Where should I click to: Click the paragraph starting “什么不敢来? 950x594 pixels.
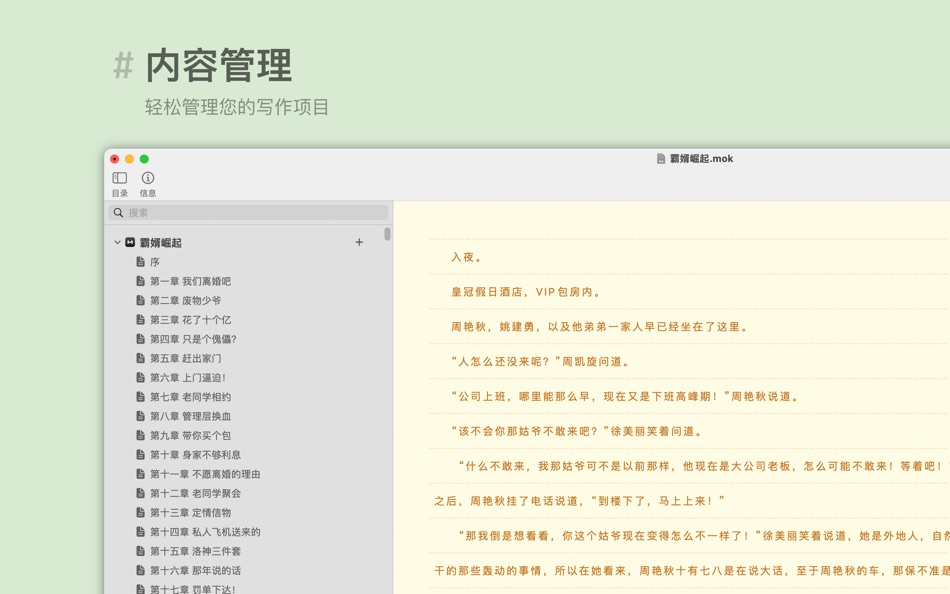(703, 466)
